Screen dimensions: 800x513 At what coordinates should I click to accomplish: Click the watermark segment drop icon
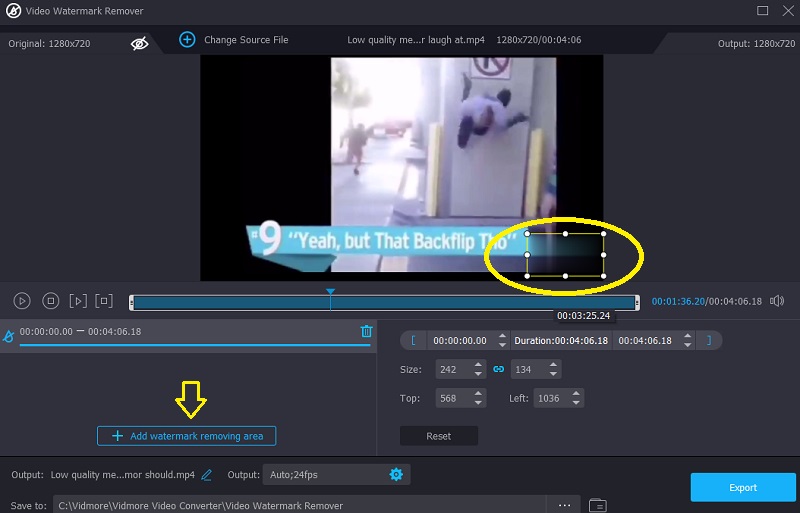pyautogui.click(x=8, y=336)
